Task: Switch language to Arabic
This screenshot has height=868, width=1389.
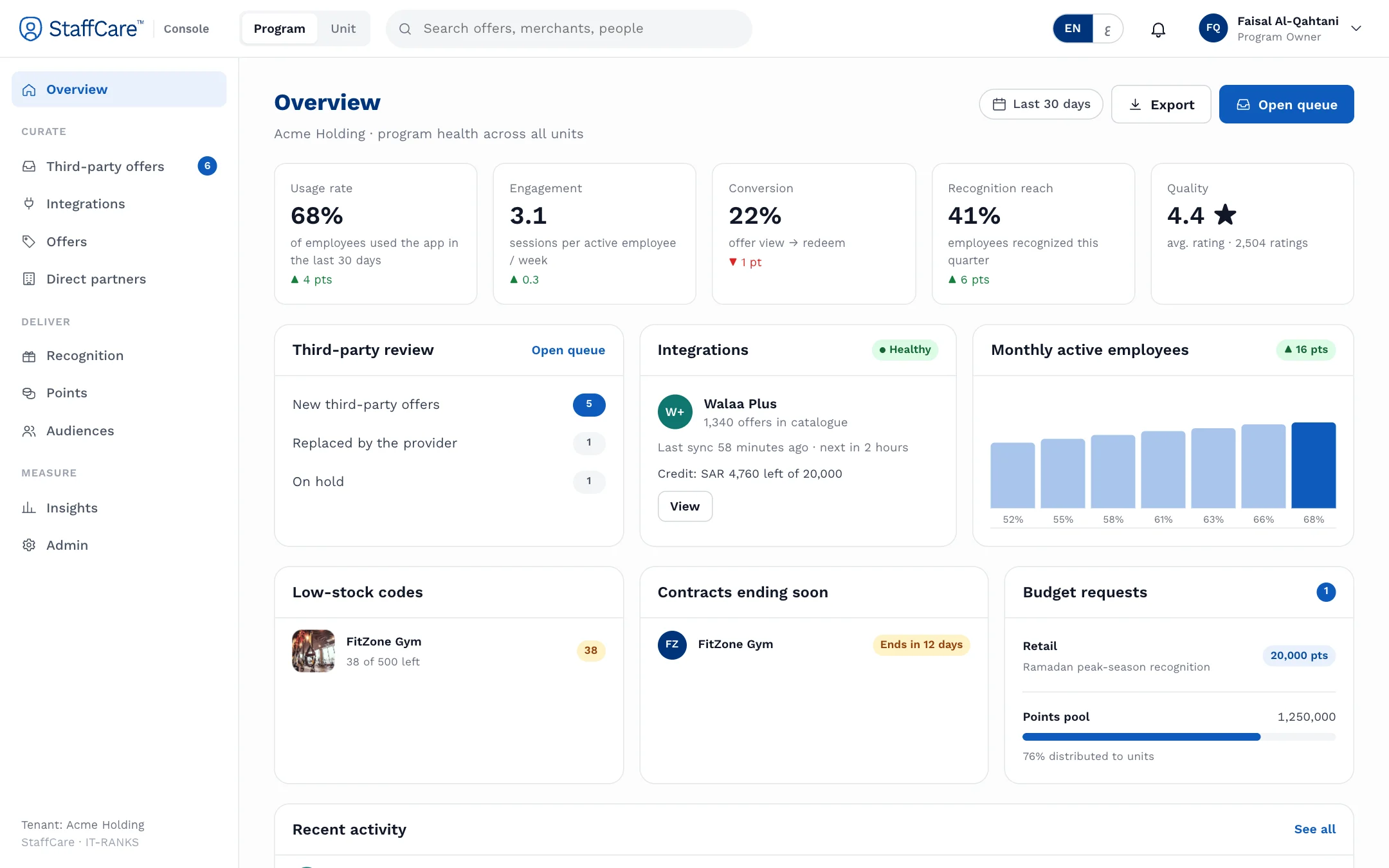Action: pyautogui.click(x=1107, y=29)
